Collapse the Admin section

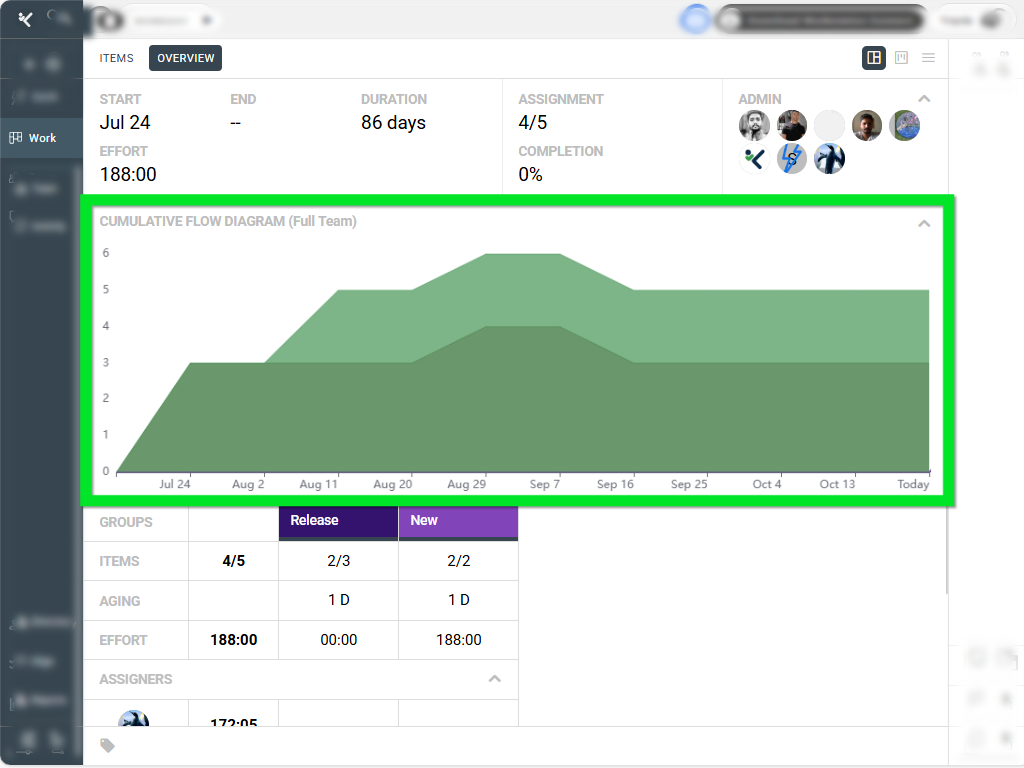pos(924,99)
